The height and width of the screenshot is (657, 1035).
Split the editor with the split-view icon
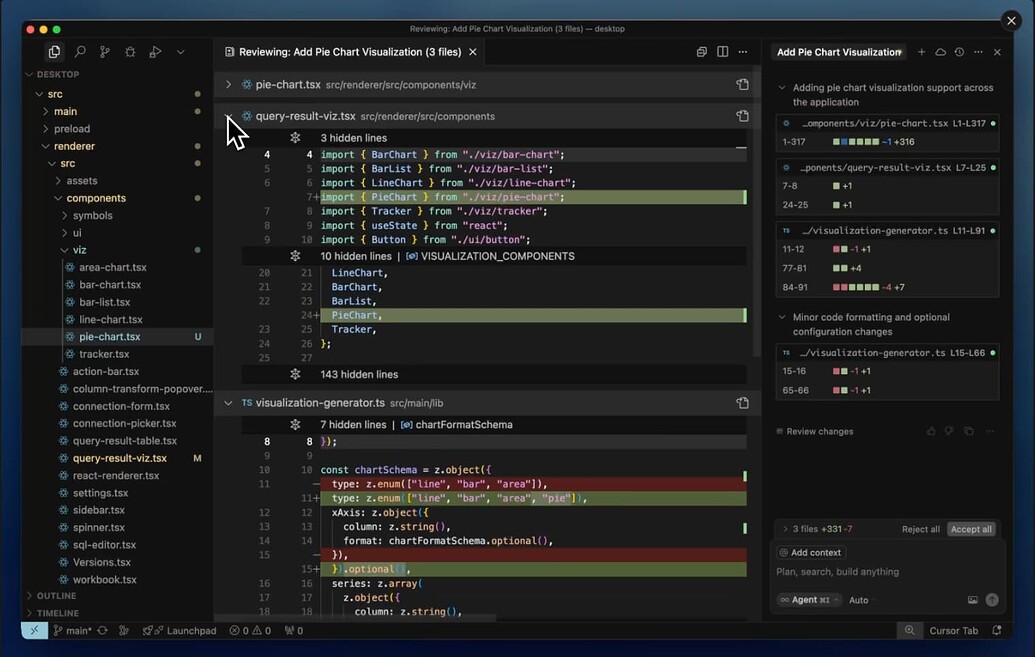722,51
